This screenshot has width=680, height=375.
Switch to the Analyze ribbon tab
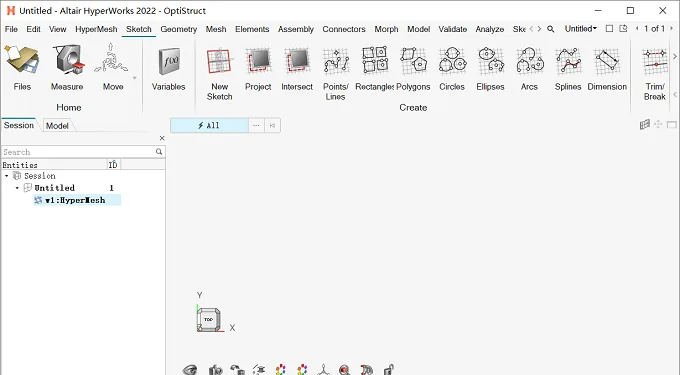click(x=490, y=29)
